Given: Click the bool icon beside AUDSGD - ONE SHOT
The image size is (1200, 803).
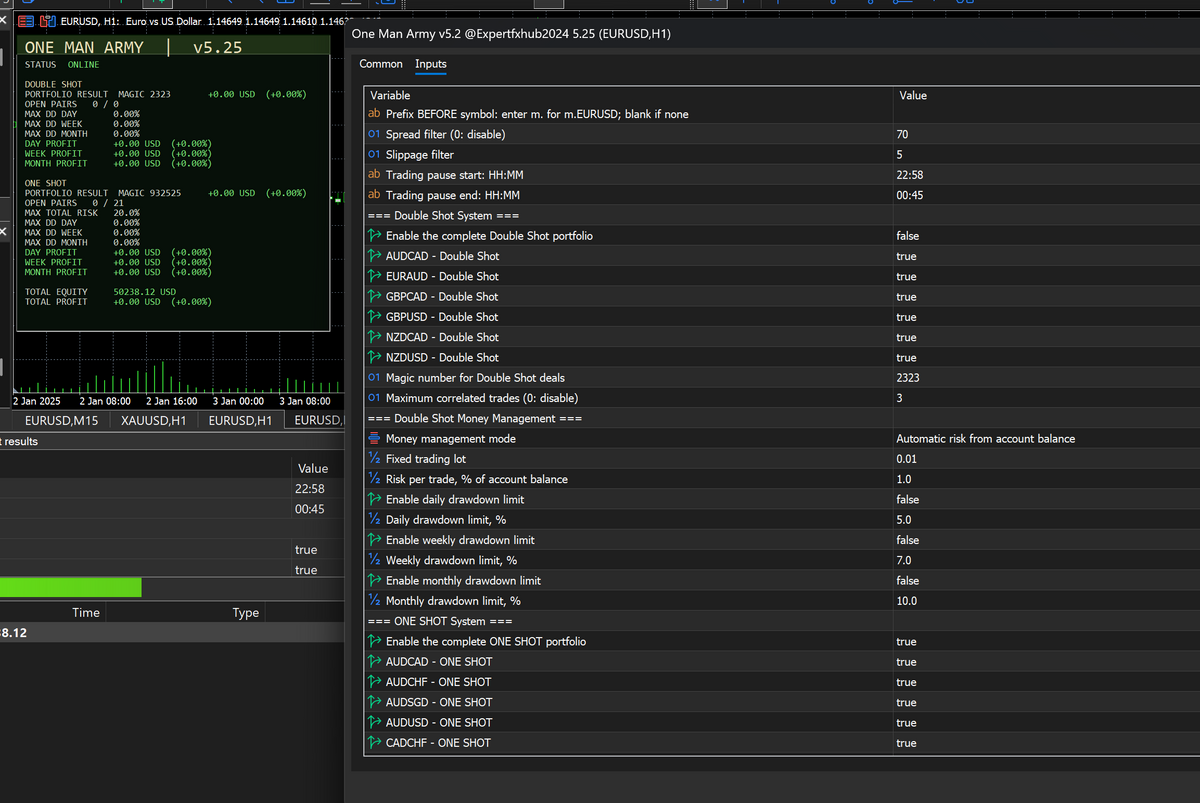Looking at the screenshot, I should click(x=375, y=702).
